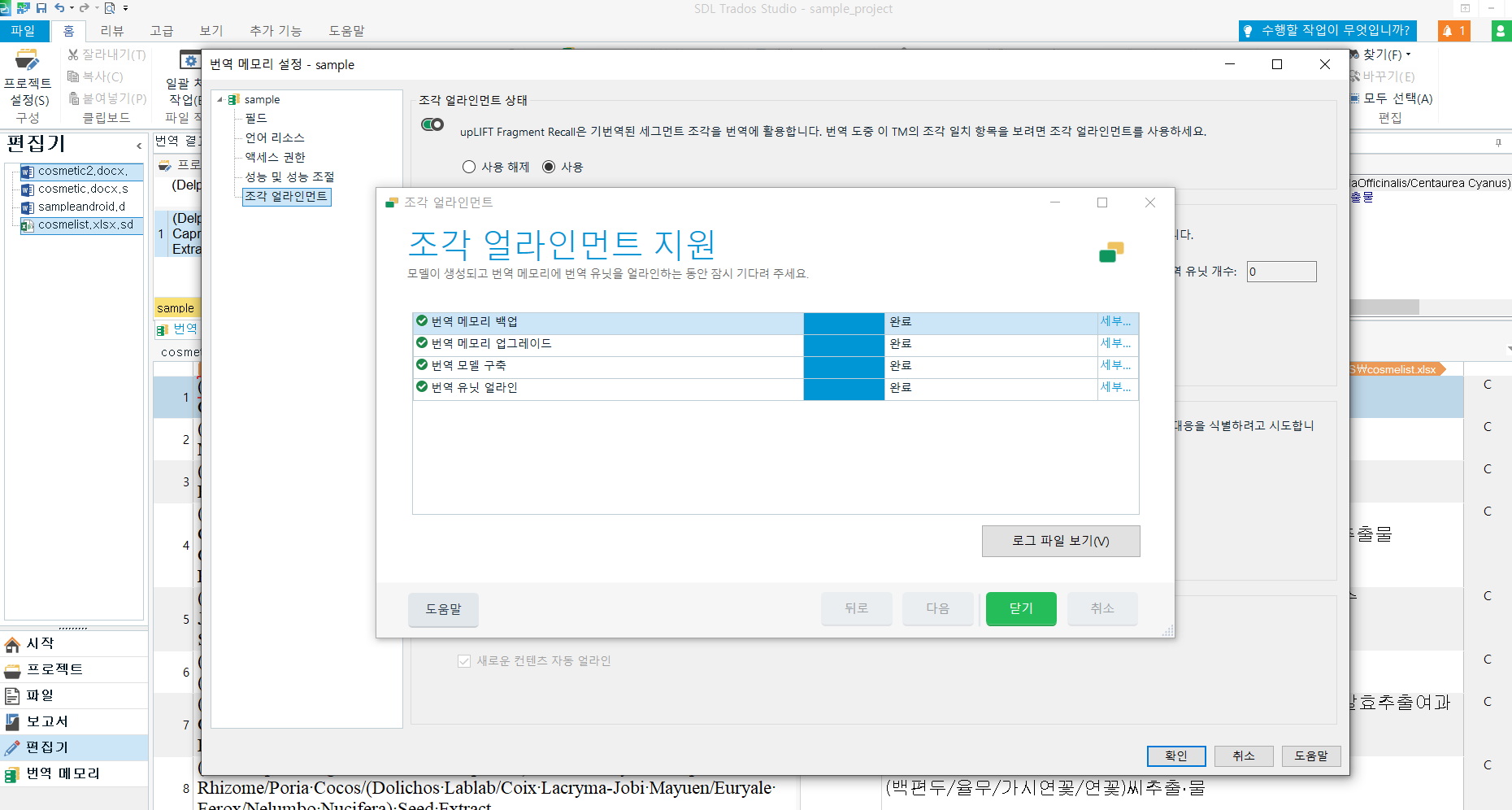Viewport: 1512px width, 810px height.
Task: Click the Copy (복사) command
Action: (95, 76)
